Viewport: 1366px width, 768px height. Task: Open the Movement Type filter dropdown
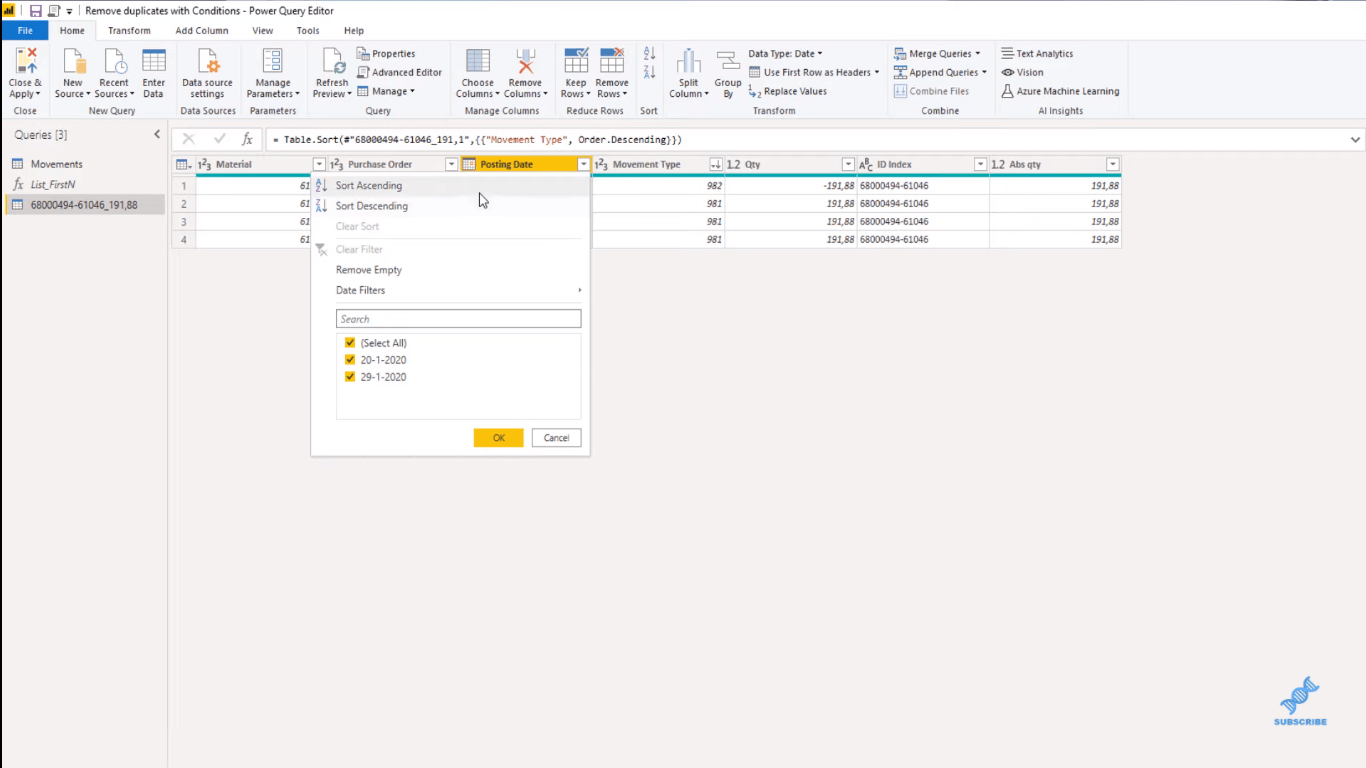716,164
